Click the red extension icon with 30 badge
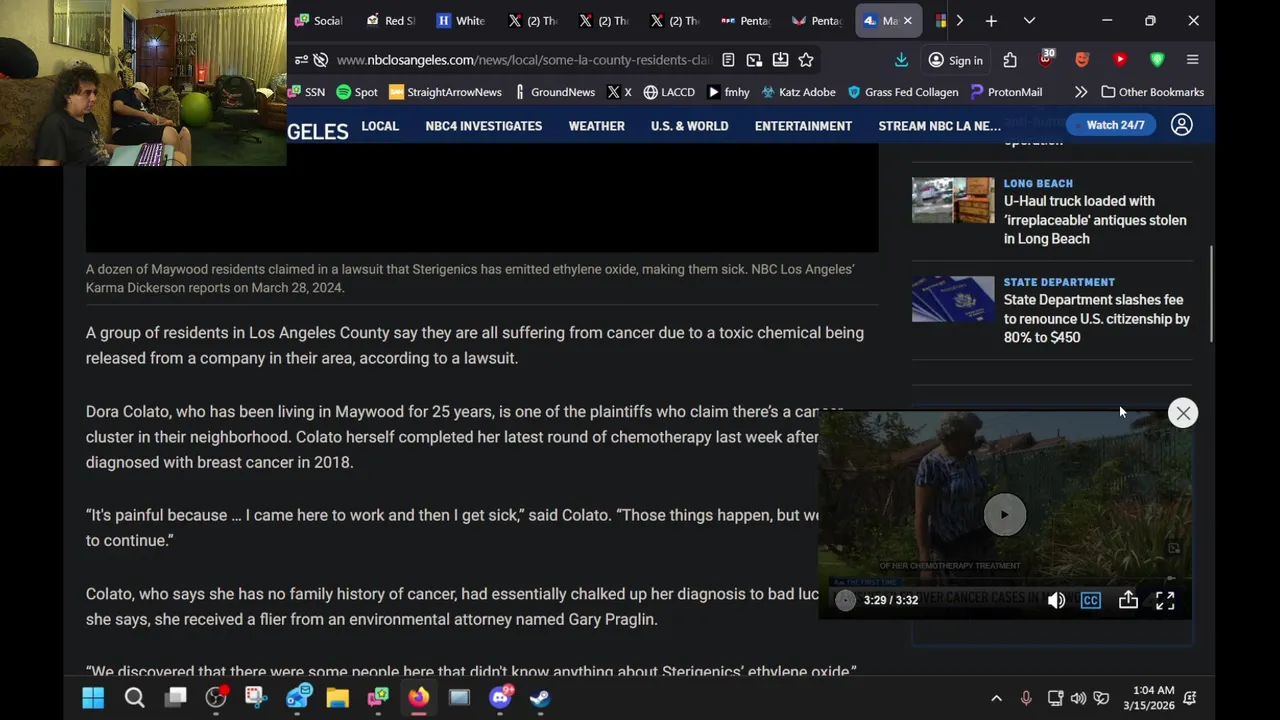Screen dimensions: 1280x720 pyautogui.click(x=1046, y=59)
